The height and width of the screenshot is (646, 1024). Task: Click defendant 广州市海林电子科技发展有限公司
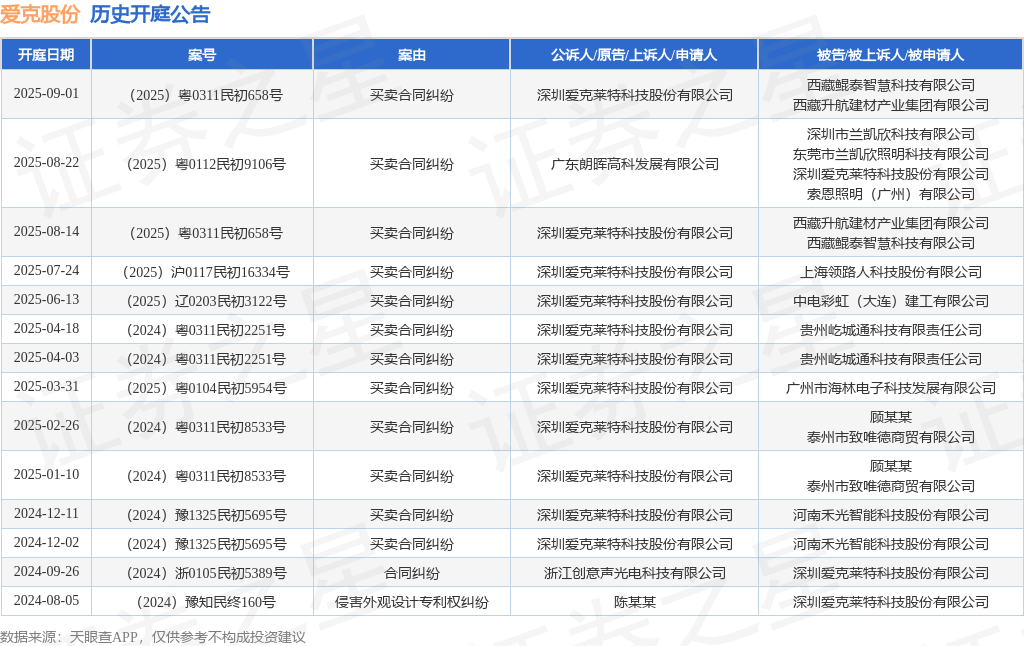click(891, 388)
